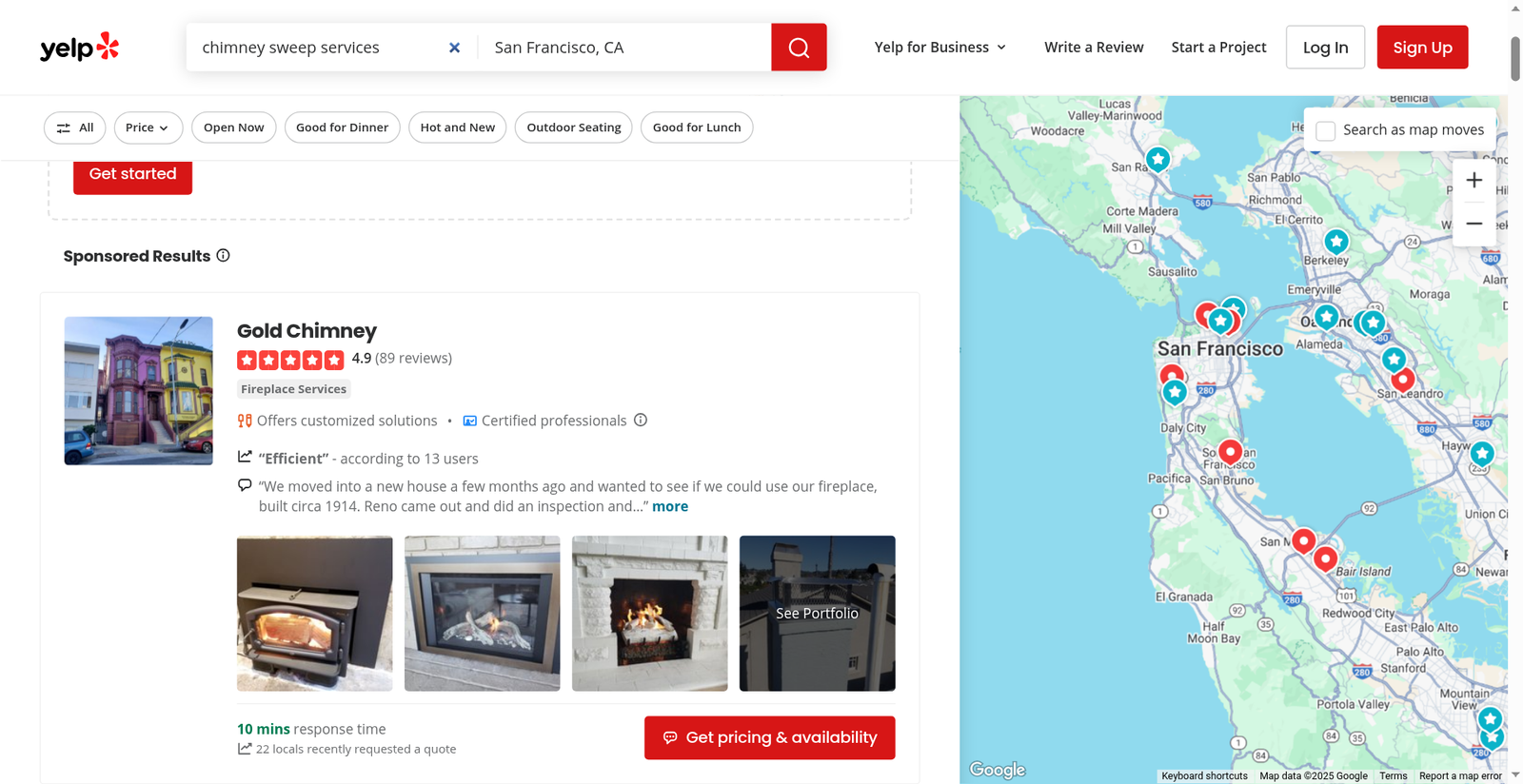Click Report a map error link
Image resolution: width=1523 pixels, height=784 pixels.
[x=1460, y=775]
